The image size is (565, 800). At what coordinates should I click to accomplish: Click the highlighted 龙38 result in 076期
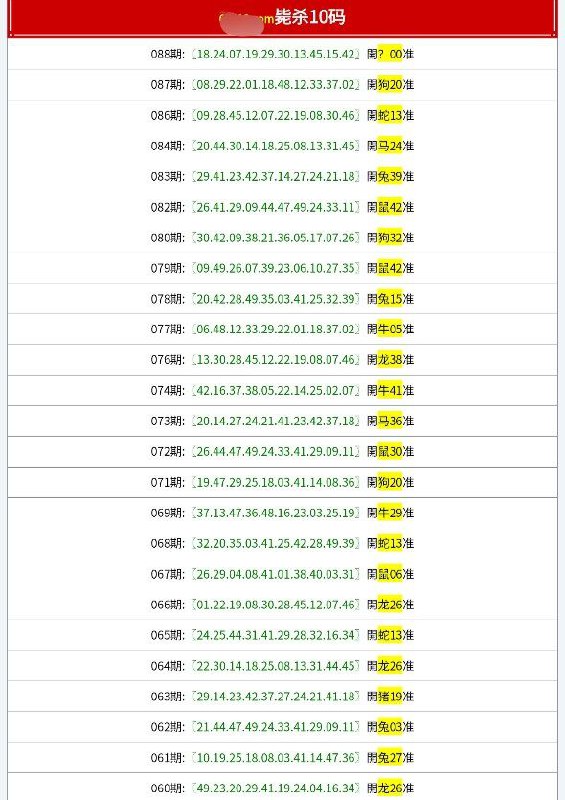(390, 360)
